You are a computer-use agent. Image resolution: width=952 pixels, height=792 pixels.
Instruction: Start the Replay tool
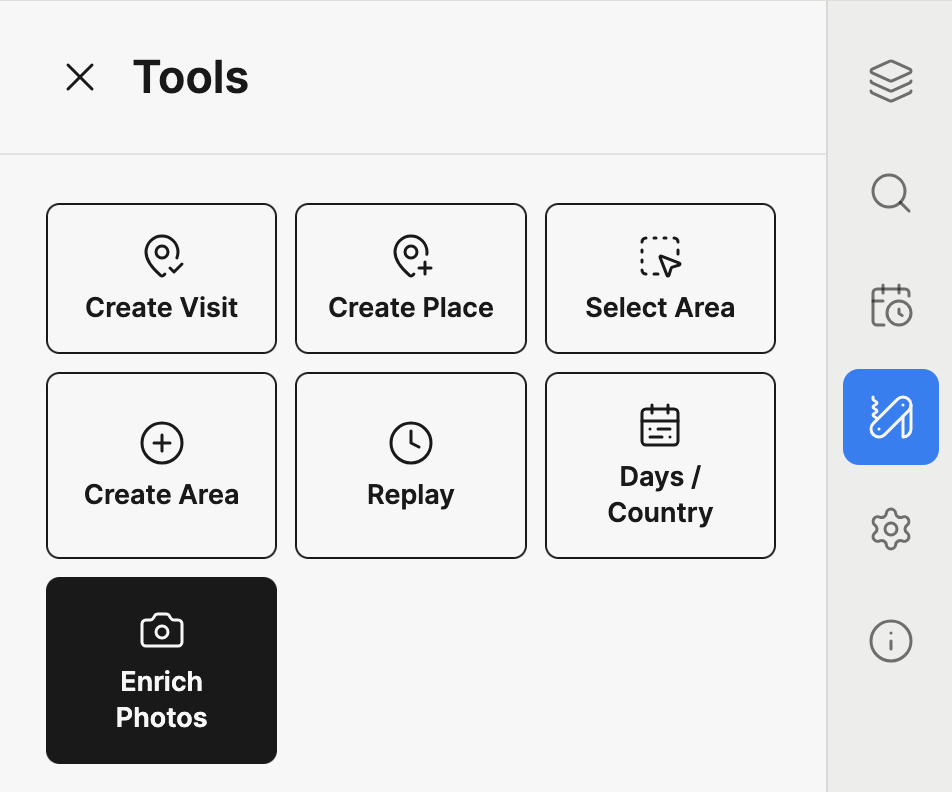pos(410,465)
